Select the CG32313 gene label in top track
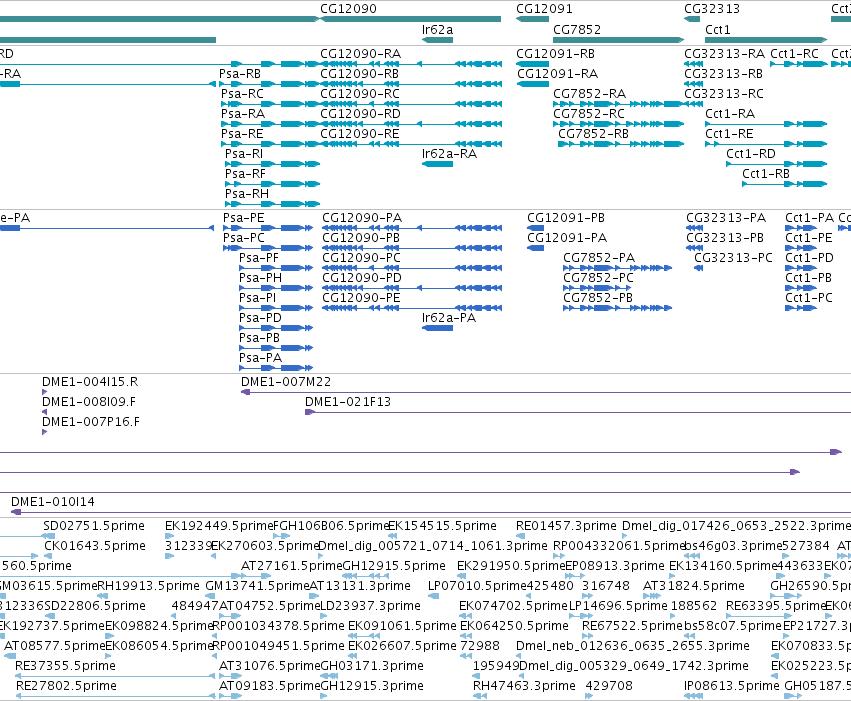 click(x=712, y=9)
